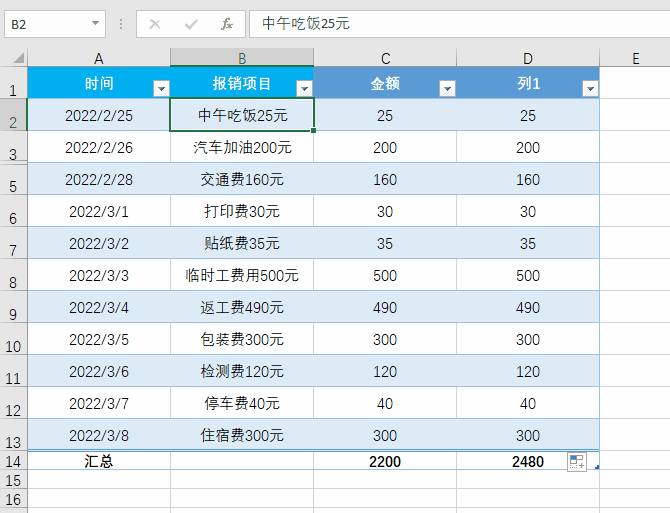This screenshot has height=513, width=670.
Task: Open the 金额 column filter dropdown
Action: (x=447, y=88)
